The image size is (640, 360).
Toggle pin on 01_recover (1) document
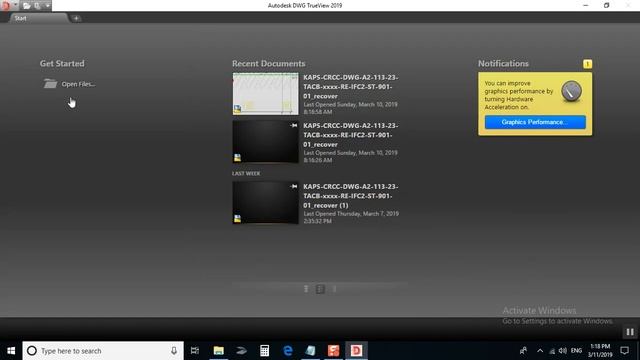(294, 187)
